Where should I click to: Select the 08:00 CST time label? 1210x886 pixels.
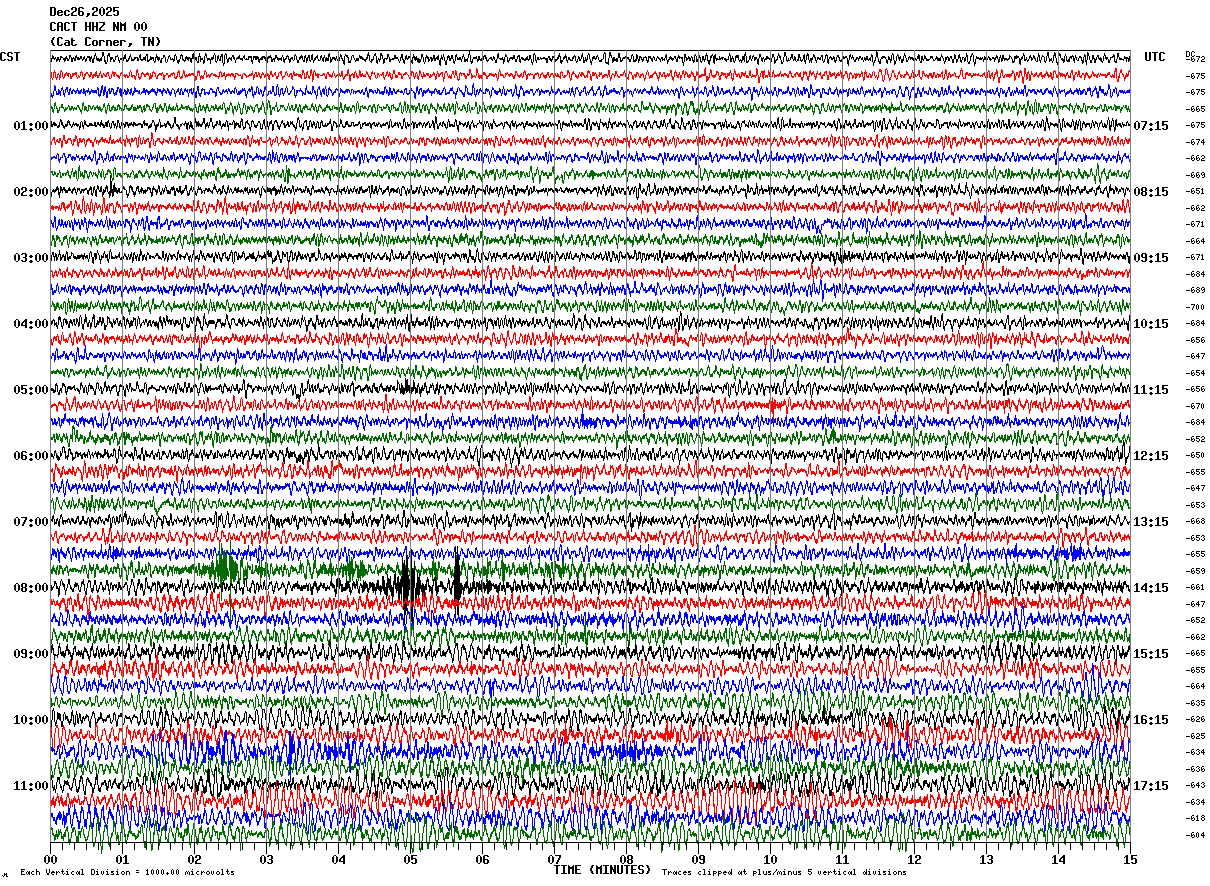coord(31,588)
